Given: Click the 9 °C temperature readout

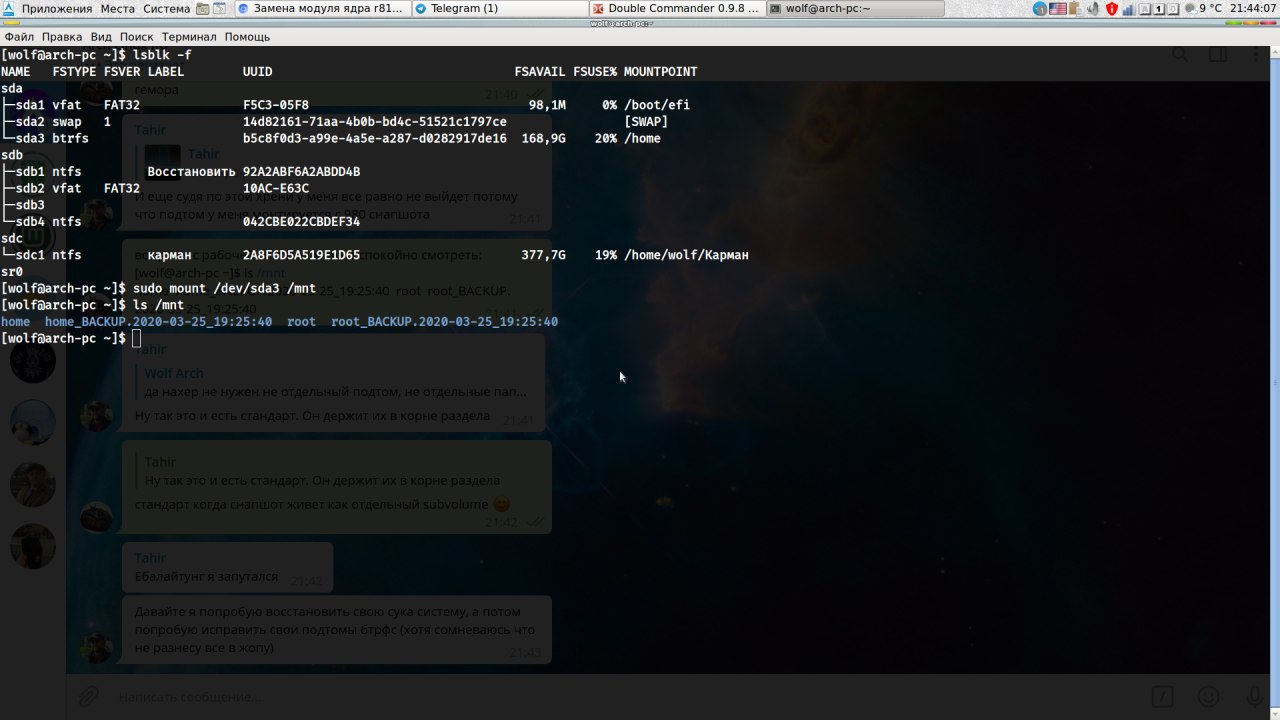Looking at the screenshot, I should (x=1211, y=9).
